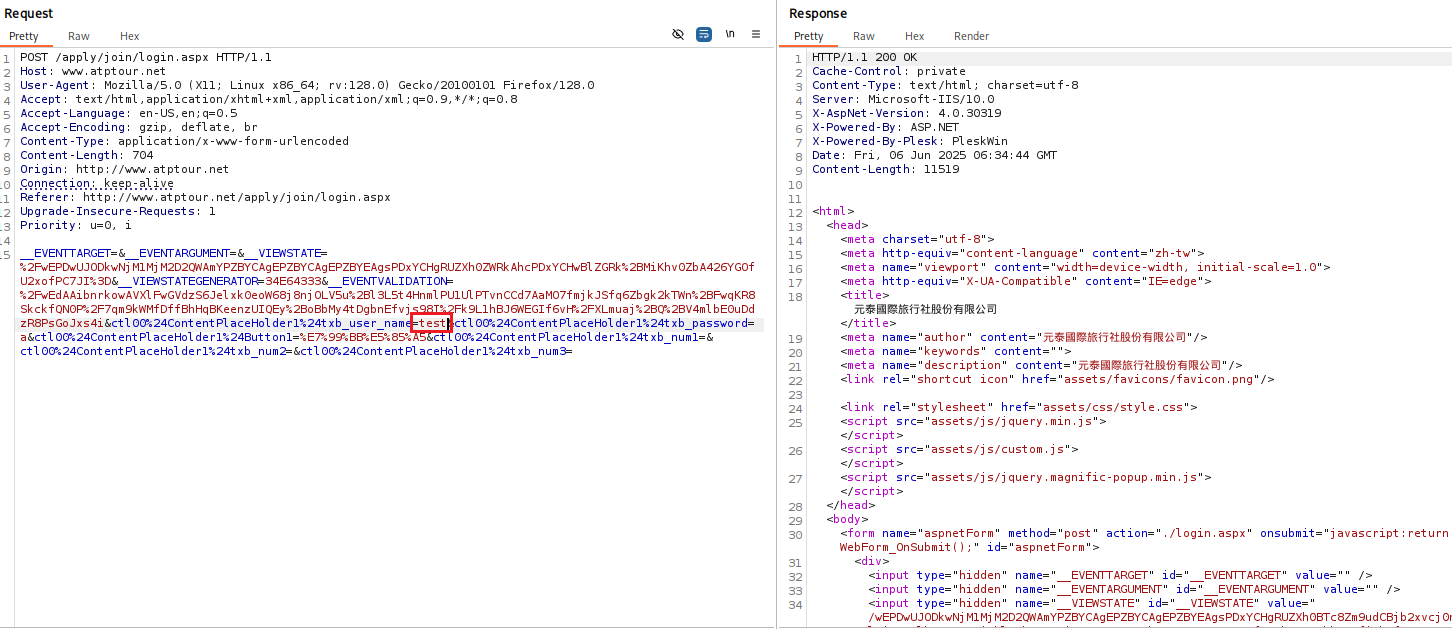Image resolution: width=1452 pixels, height=629 pixels.
Task: Click the Host: www.atptour.net header
Action: click(93, 71)
